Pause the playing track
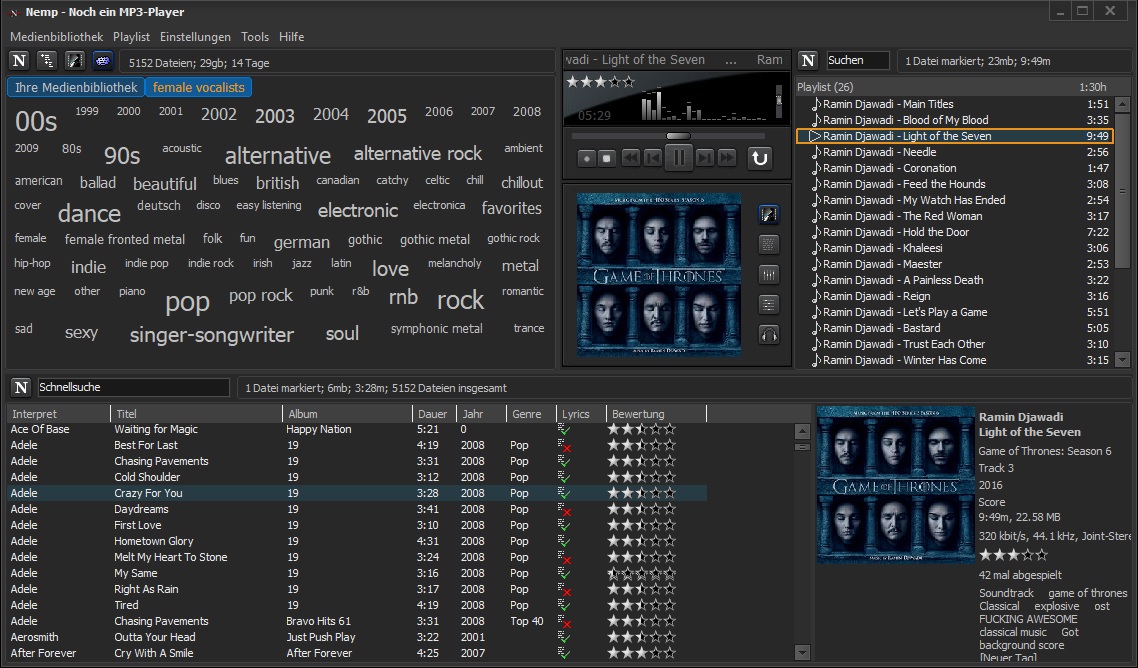Screen dimensions: 1138x668 (679, 158)
